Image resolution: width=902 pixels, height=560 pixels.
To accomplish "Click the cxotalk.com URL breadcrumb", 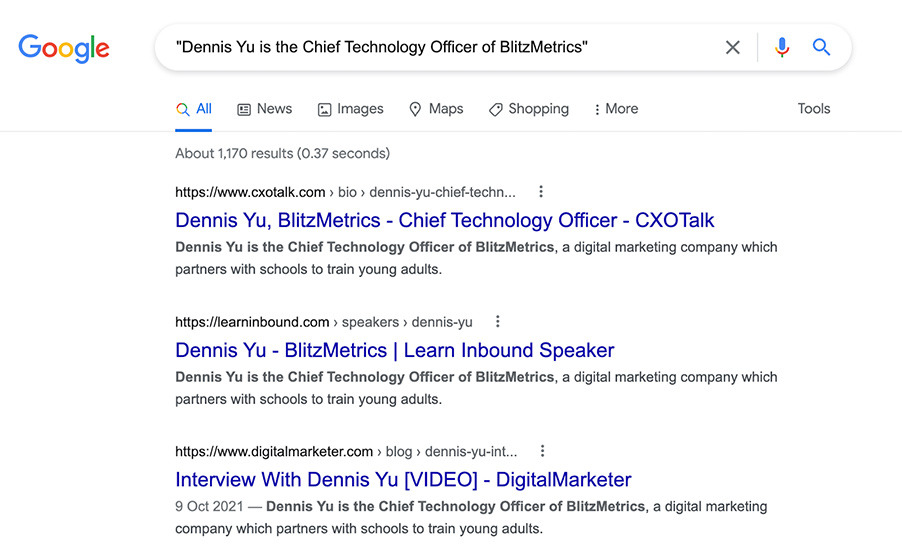I will pos(345,192).
